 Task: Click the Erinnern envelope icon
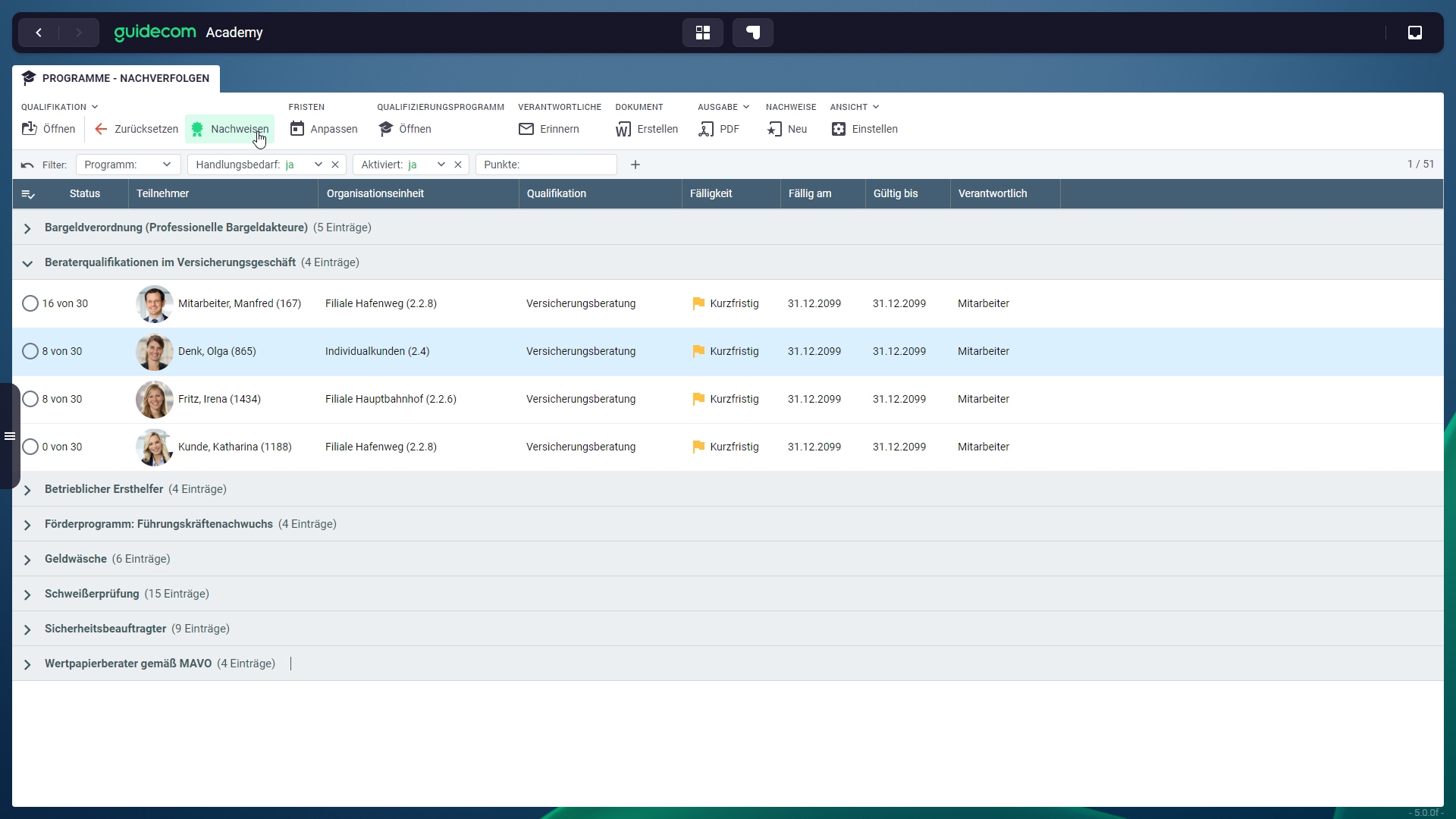pos(526,129)
